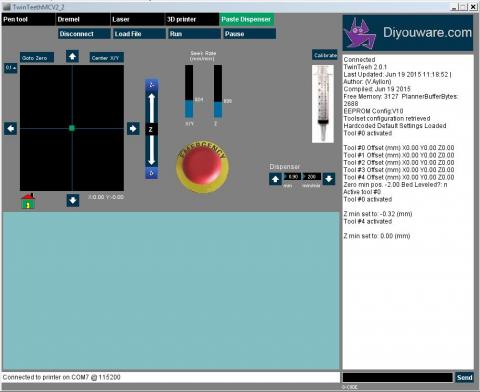Raise Z using the Z+ button
480x392 pixels.
(152, 85)
